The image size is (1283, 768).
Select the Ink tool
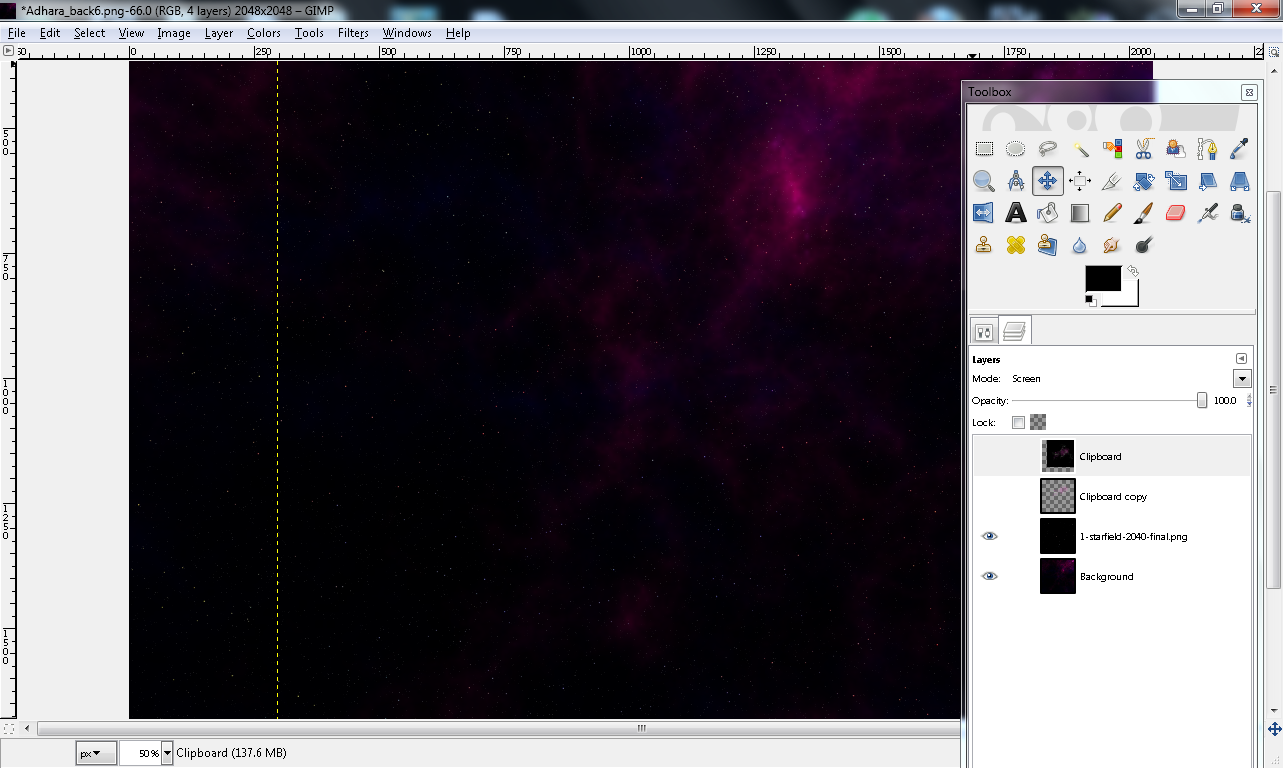pyautogui.click(x=1240, y=213)
